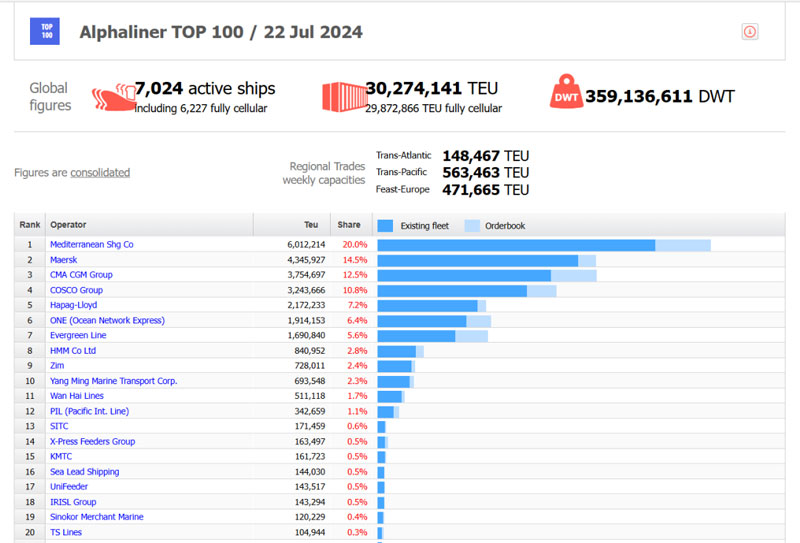The height and width of the screenshot is (543, 800).
Task: Click the Teu column header
Action: click(x=311, y=225)
